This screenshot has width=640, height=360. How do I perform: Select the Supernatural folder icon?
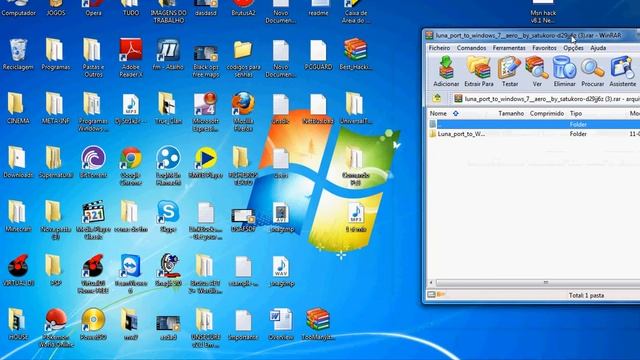[x=56, y=162]
